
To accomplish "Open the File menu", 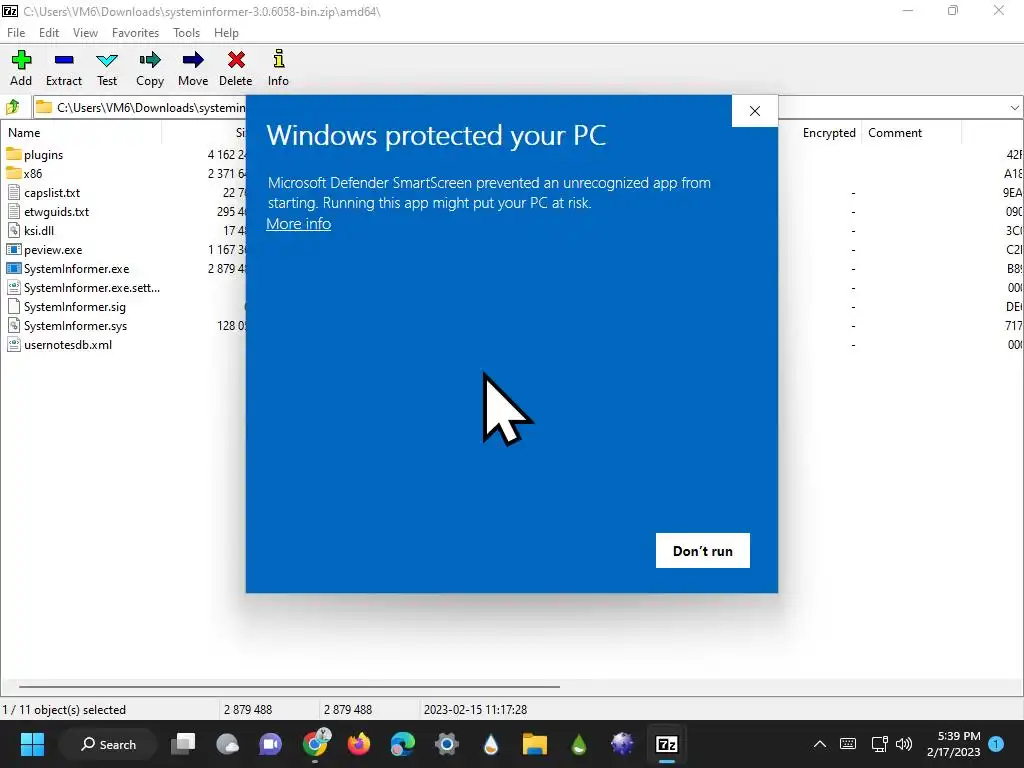I will (16, 33).
